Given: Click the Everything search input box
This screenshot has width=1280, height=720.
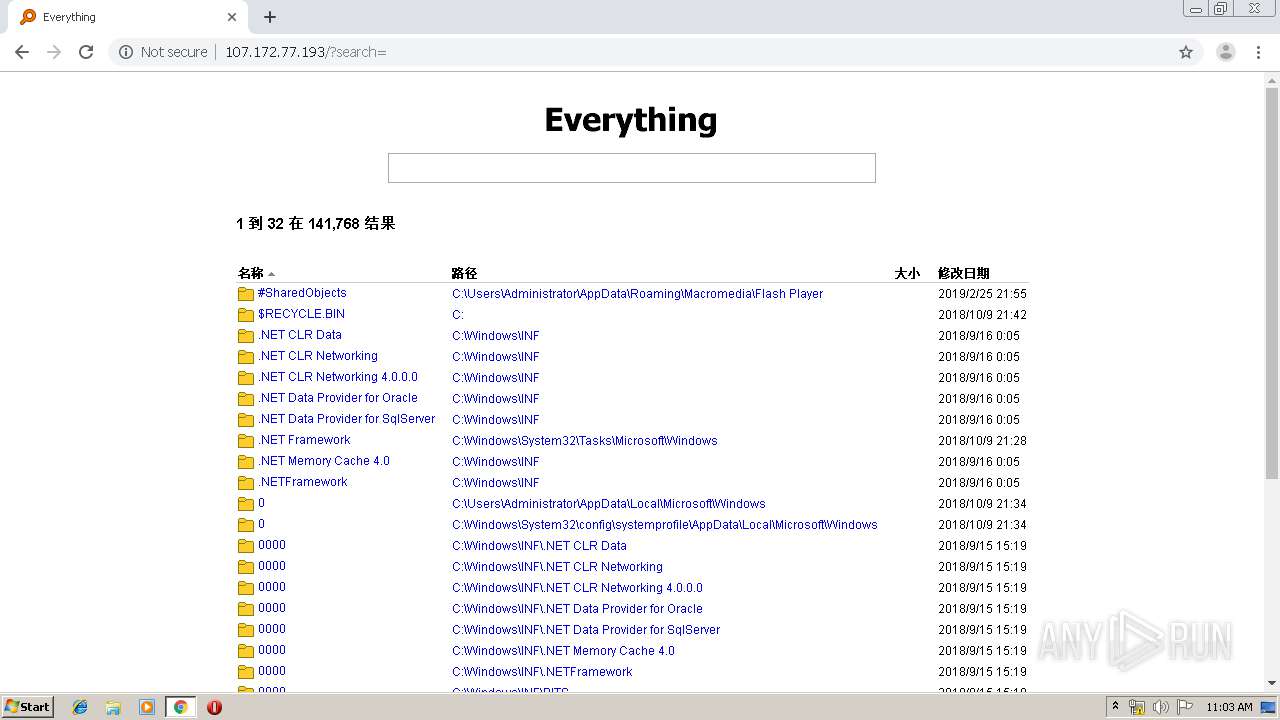Looking at the screenshot, I should point(631,168).
